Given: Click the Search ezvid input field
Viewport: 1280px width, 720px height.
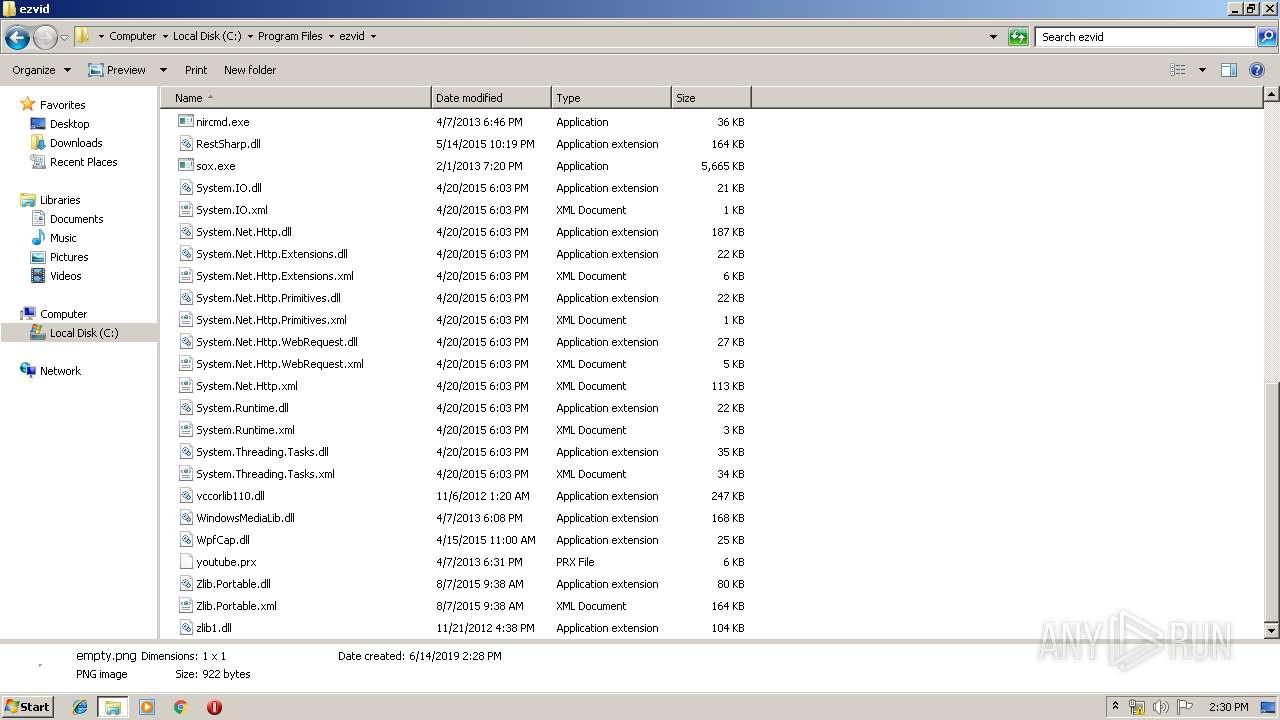Looking at the screenshot, I should (1145, 37).
